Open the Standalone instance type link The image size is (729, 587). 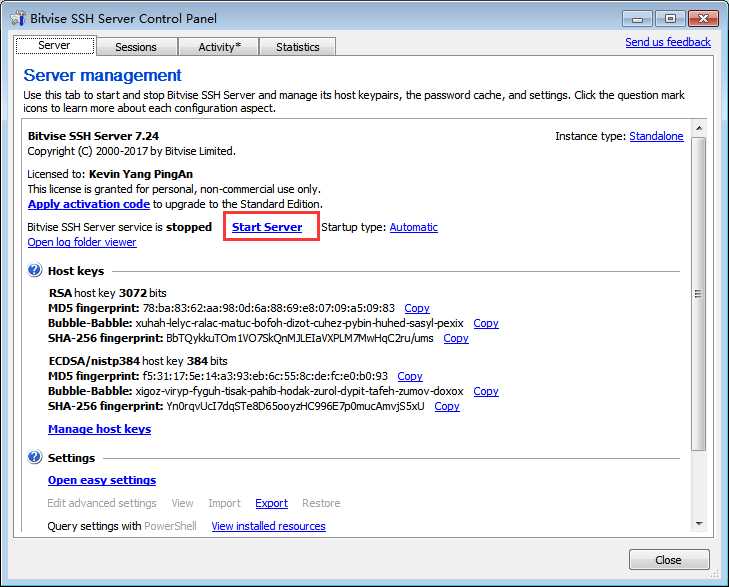[656, 136]
